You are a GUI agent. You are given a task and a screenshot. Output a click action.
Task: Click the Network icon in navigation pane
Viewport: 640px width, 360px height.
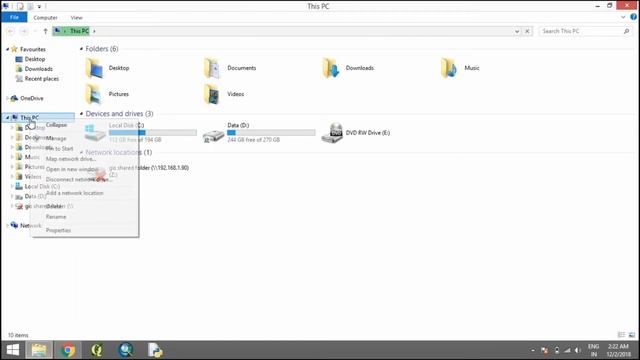tap(15, 225)
